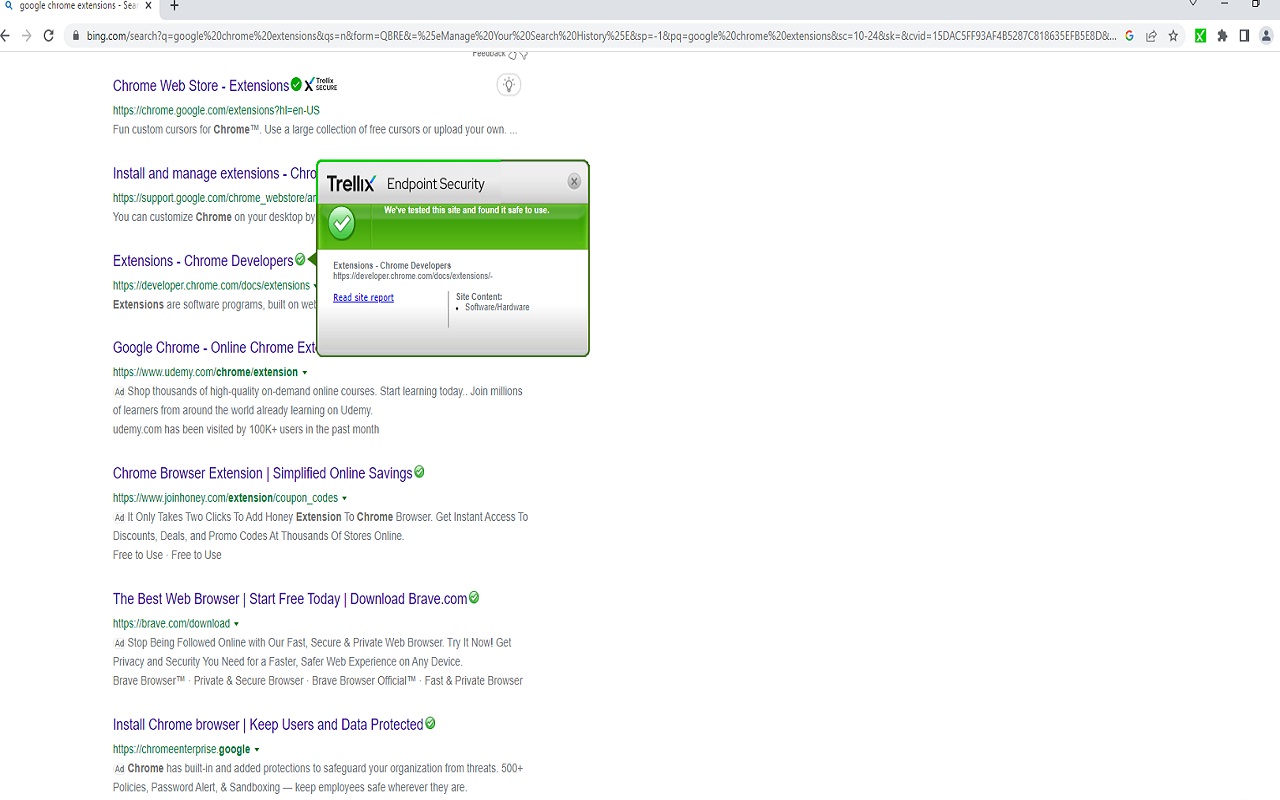Screen dimensions: 1280x800
Task: Open the dropdown beside joinhoney.com URL
Action: [344, 498]
